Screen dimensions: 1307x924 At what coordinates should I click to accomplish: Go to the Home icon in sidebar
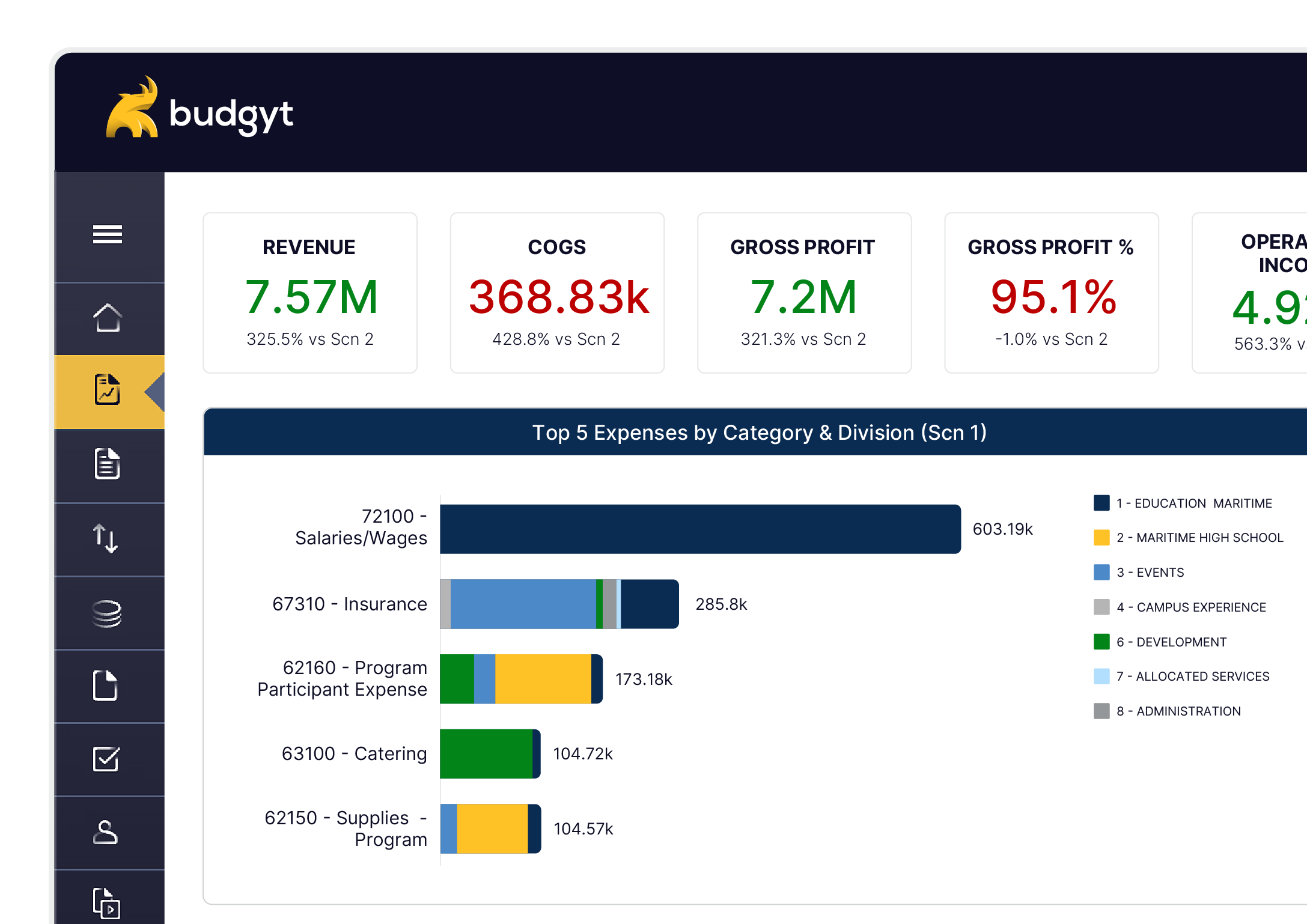coord(108,318)
